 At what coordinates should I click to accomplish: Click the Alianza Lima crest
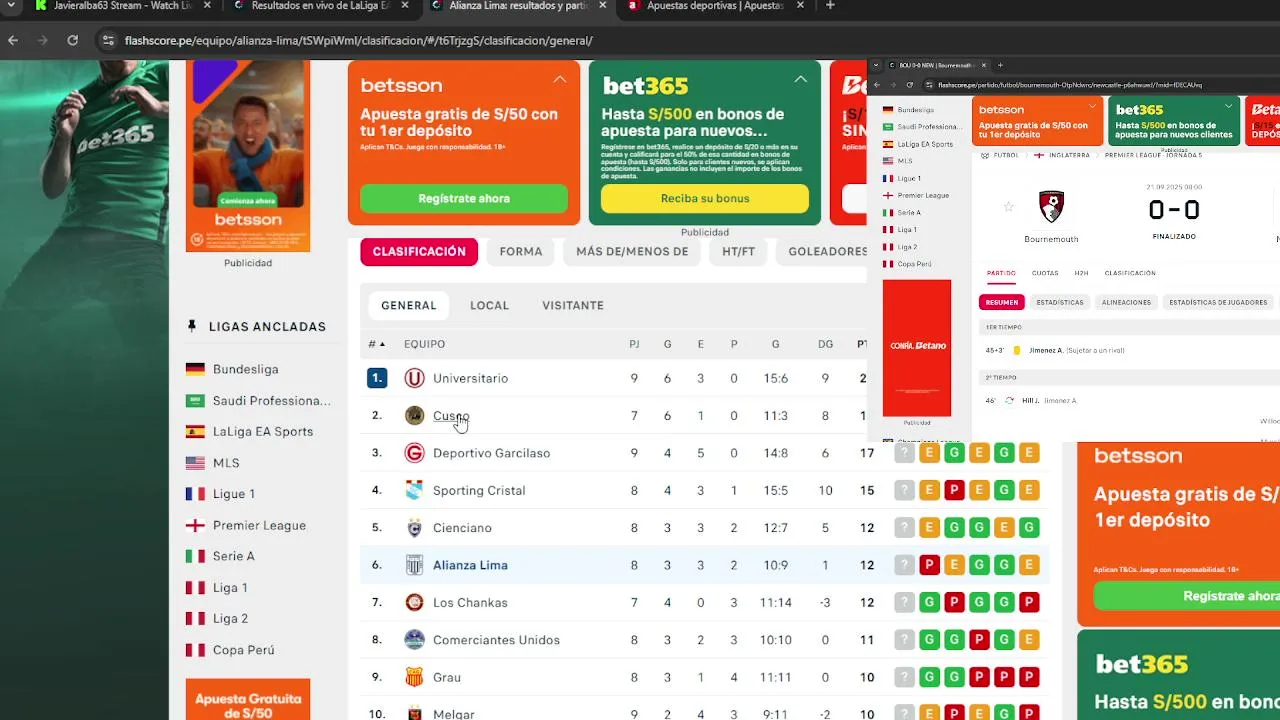coord(414,565)
